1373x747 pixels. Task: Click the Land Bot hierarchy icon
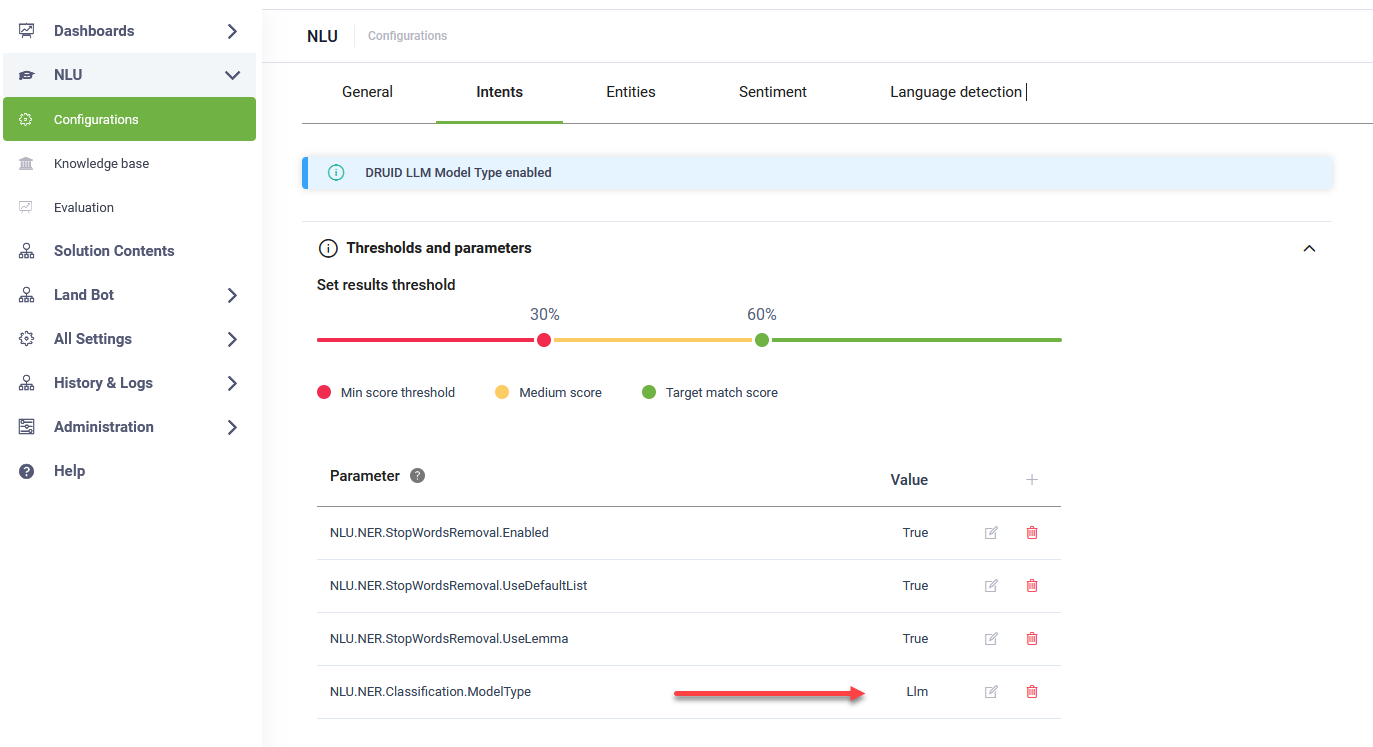pos(27,295)
